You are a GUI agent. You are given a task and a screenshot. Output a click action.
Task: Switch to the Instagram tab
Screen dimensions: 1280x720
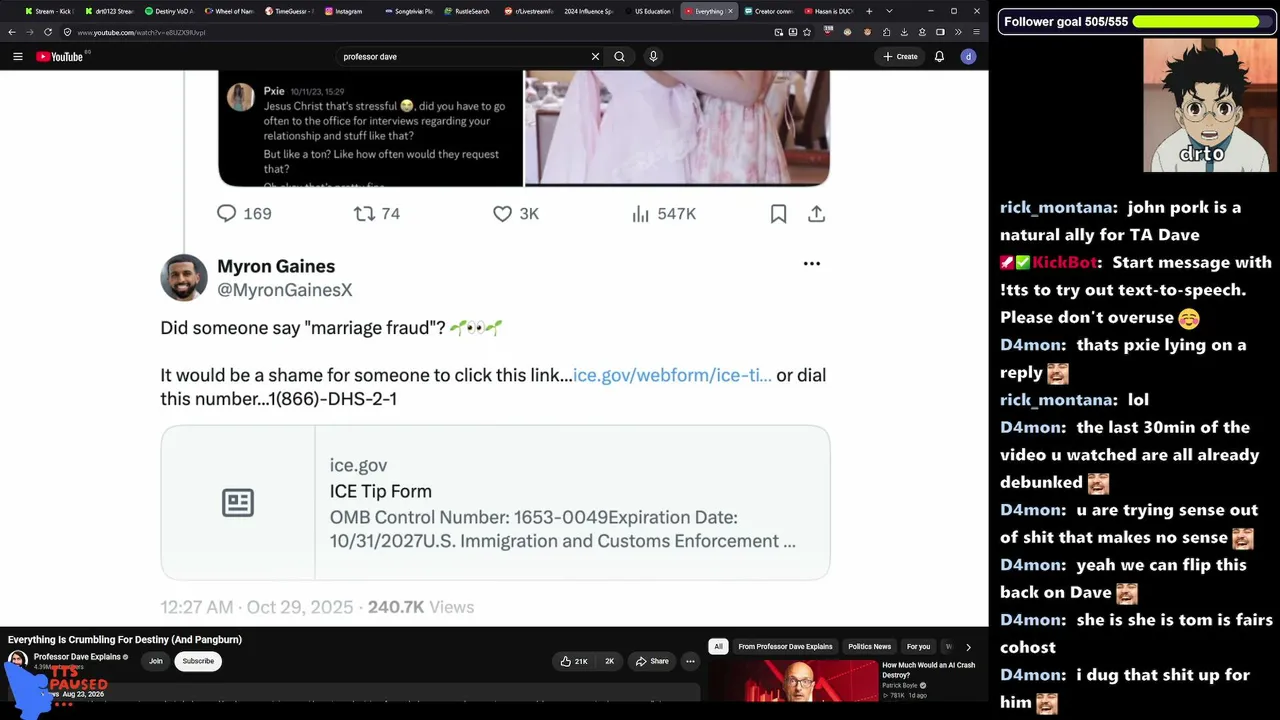pyautogui.click(x=347, y=11)
